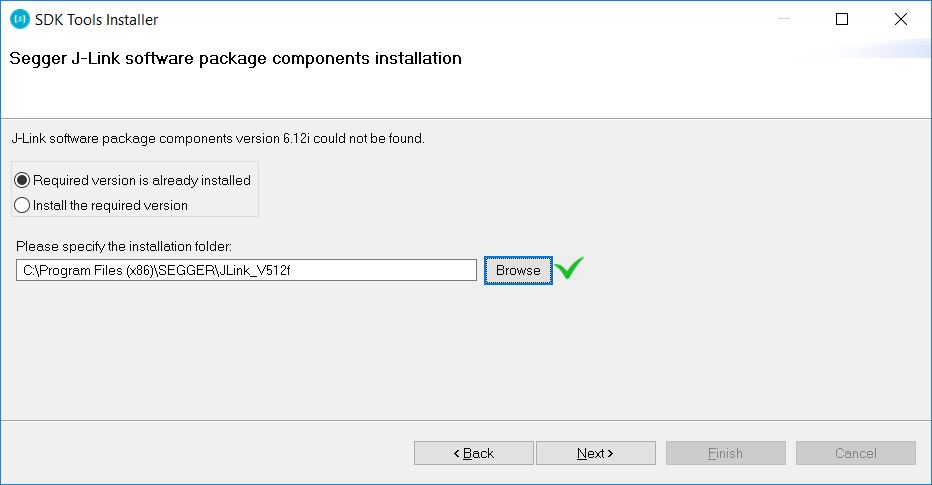The width and height of the screenshot is (932, 485).
Task: Maximize the SDK Tools Installer window
Action: [842, 19]
